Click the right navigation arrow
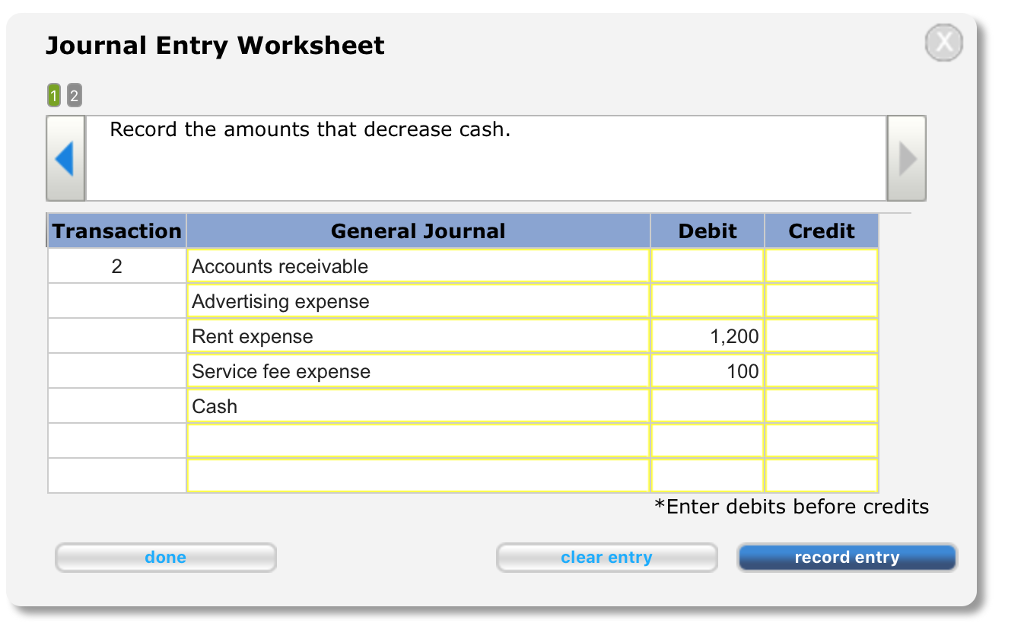 click(x=905, y=157)
